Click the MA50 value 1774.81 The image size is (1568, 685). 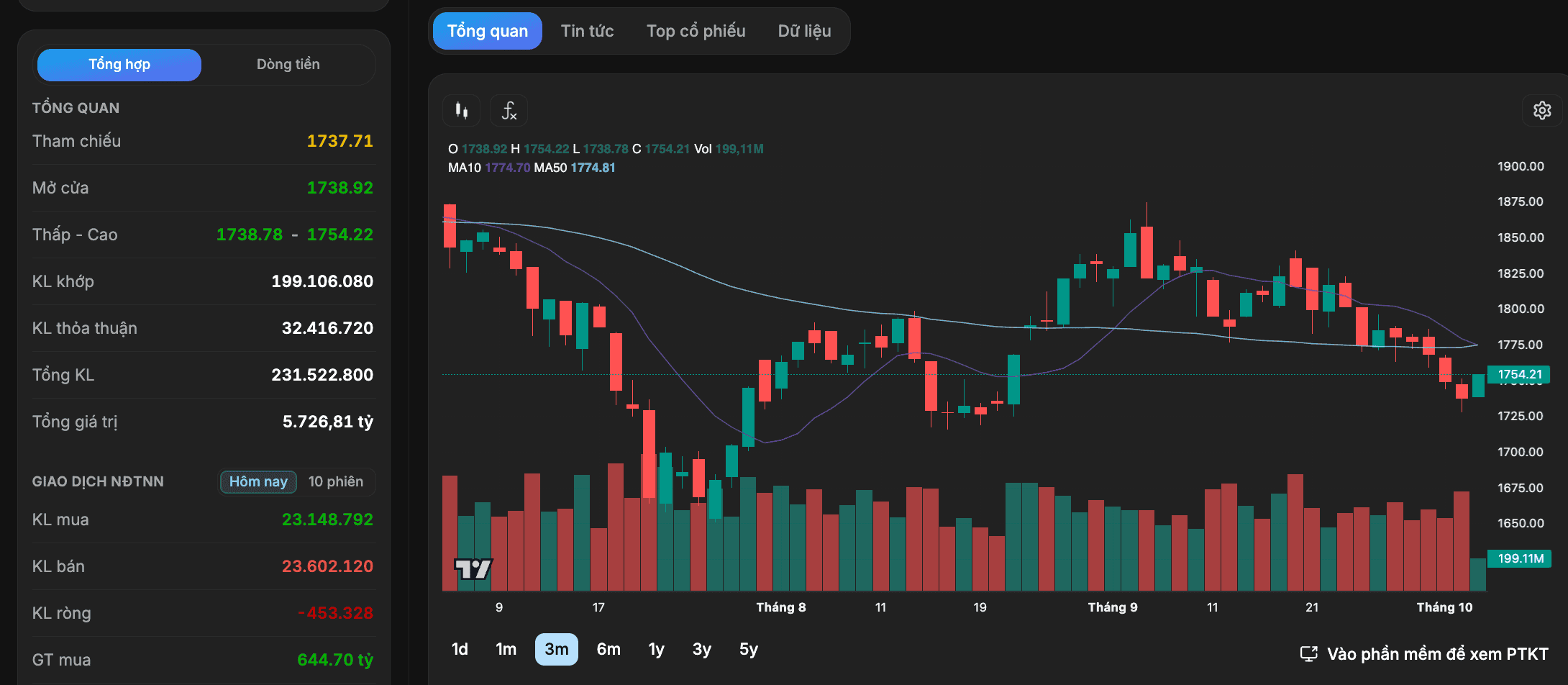593,168
